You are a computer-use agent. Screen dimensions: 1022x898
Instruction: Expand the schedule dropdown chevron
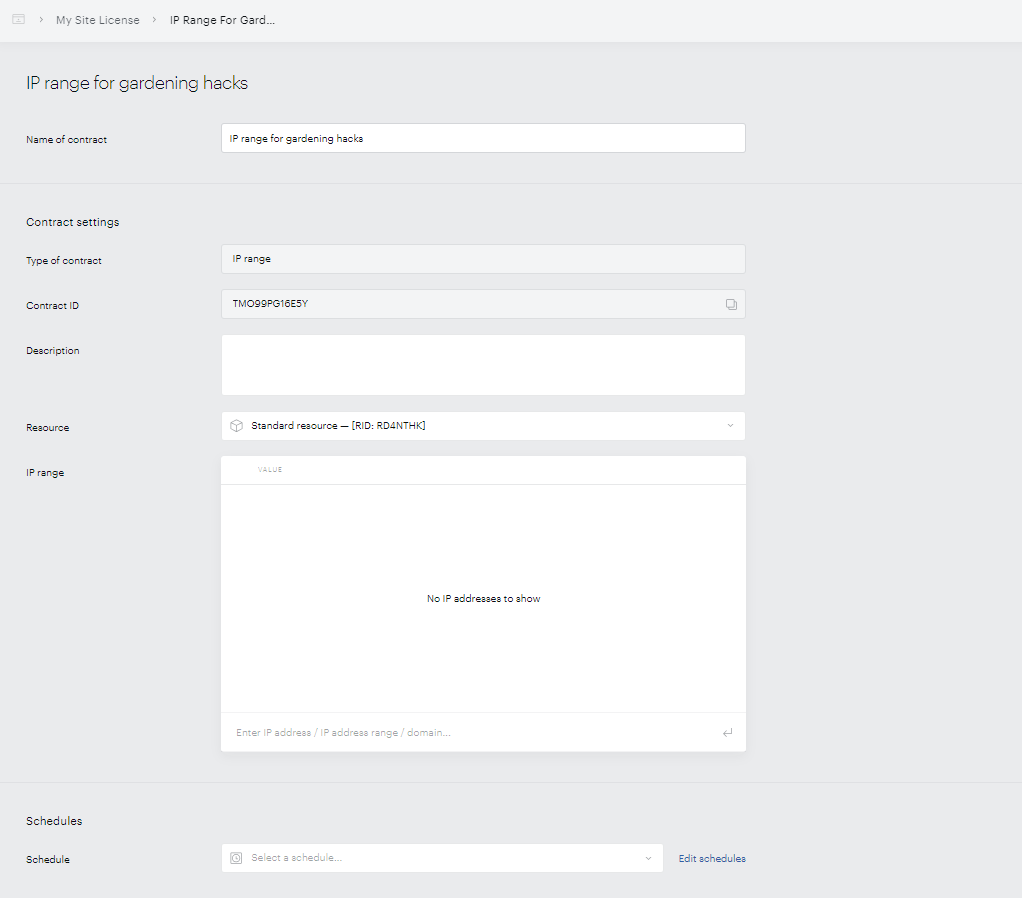(x=648, y=858)
